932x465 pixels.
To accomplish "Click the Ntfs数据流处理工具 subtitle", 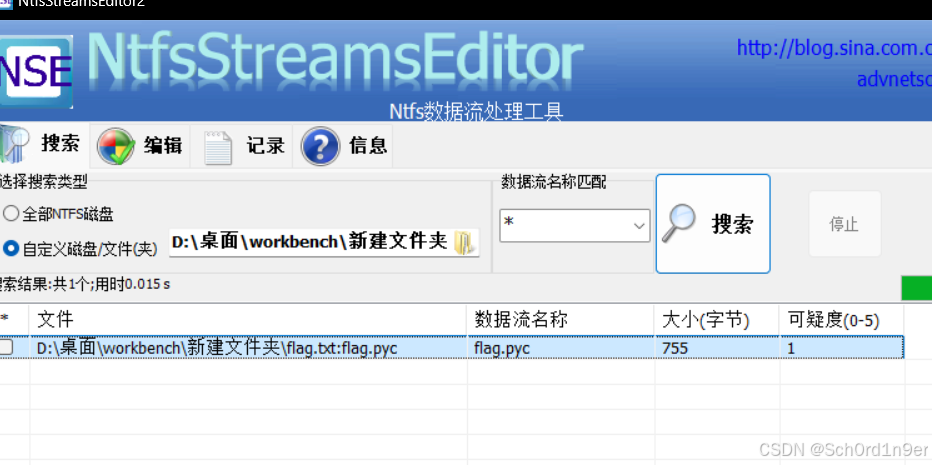I will [x=476, y=111].
